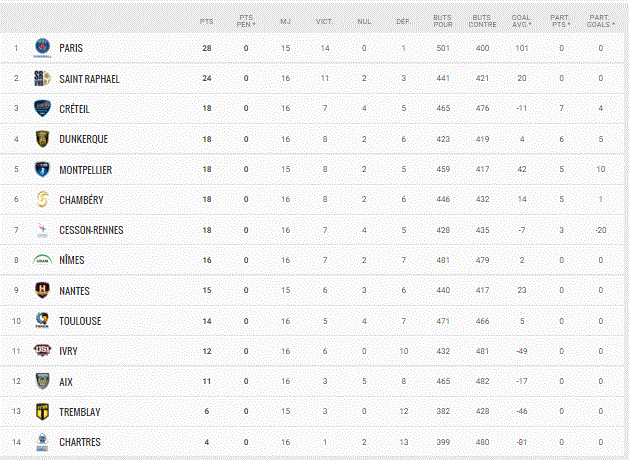629x460 pixels.
Task: Click the Paris club logo
Action: (x=43, y=48)
